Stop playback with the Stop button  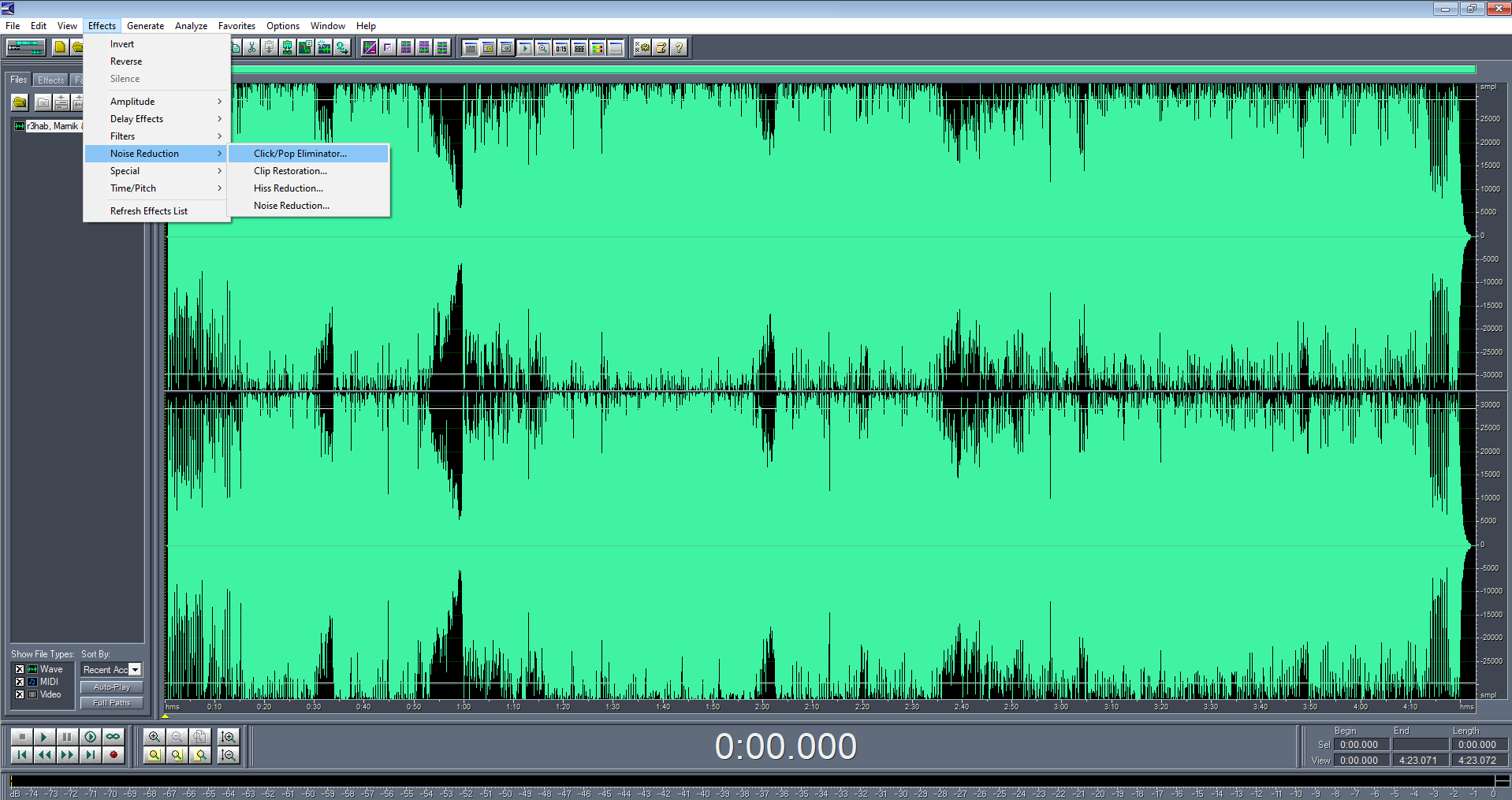[21, 736]
